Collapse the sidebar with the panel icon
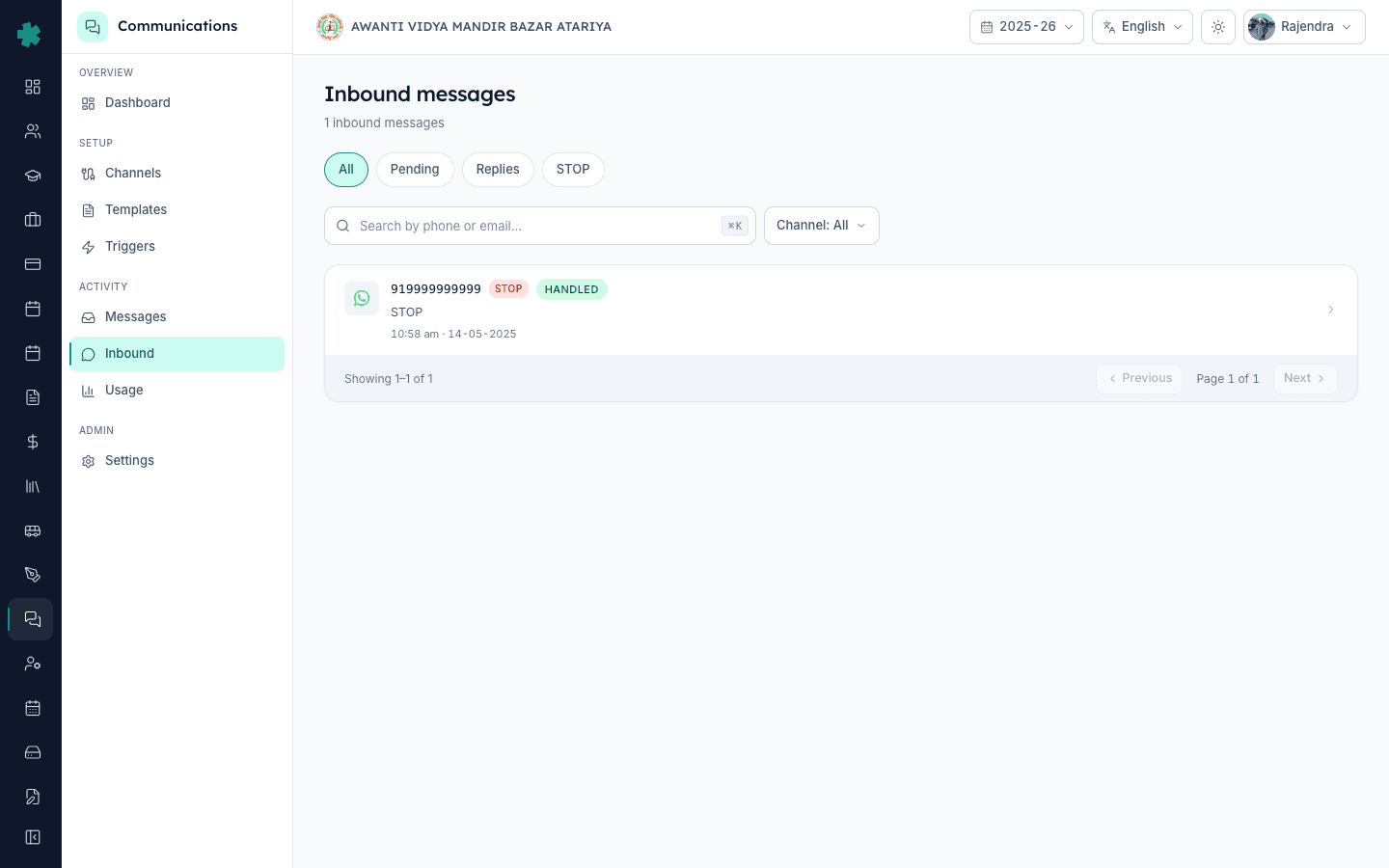 [33, 837]
